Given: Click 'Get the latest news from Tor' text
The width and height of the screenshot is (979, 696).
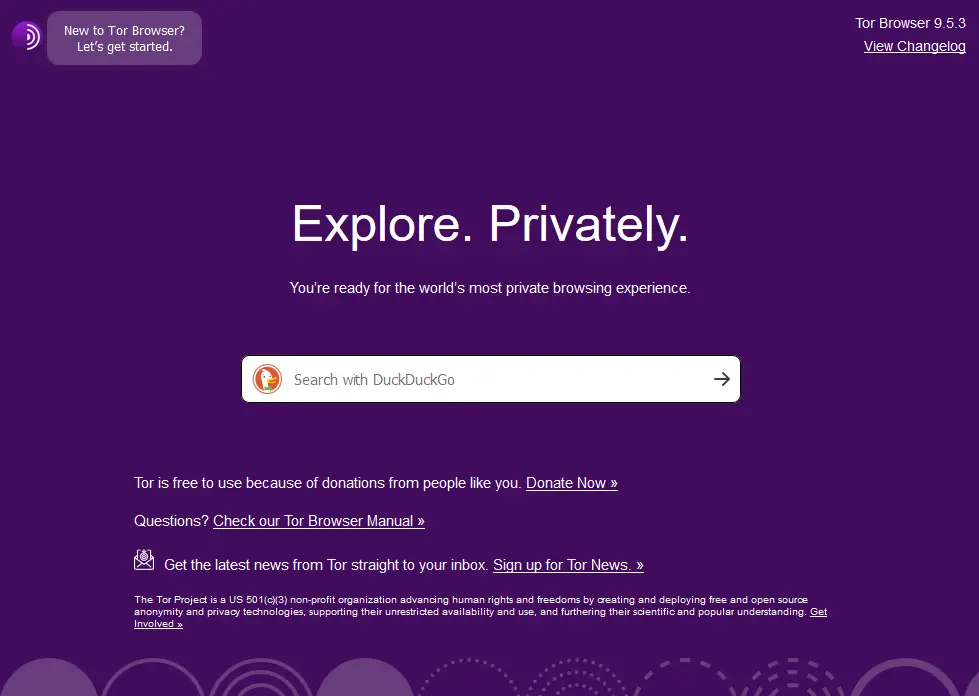Looking at the screenshot, I should tap(326, 565).
